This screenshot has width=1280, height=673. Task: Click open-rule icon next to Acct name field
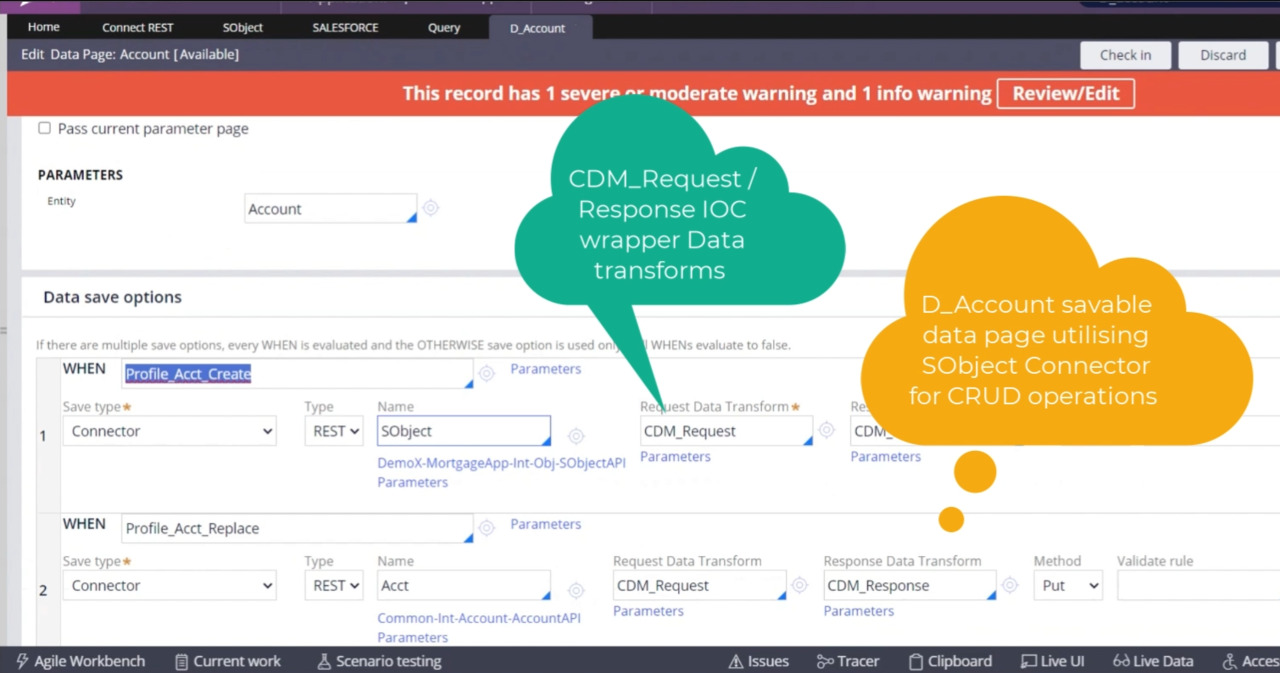point(576,591)
